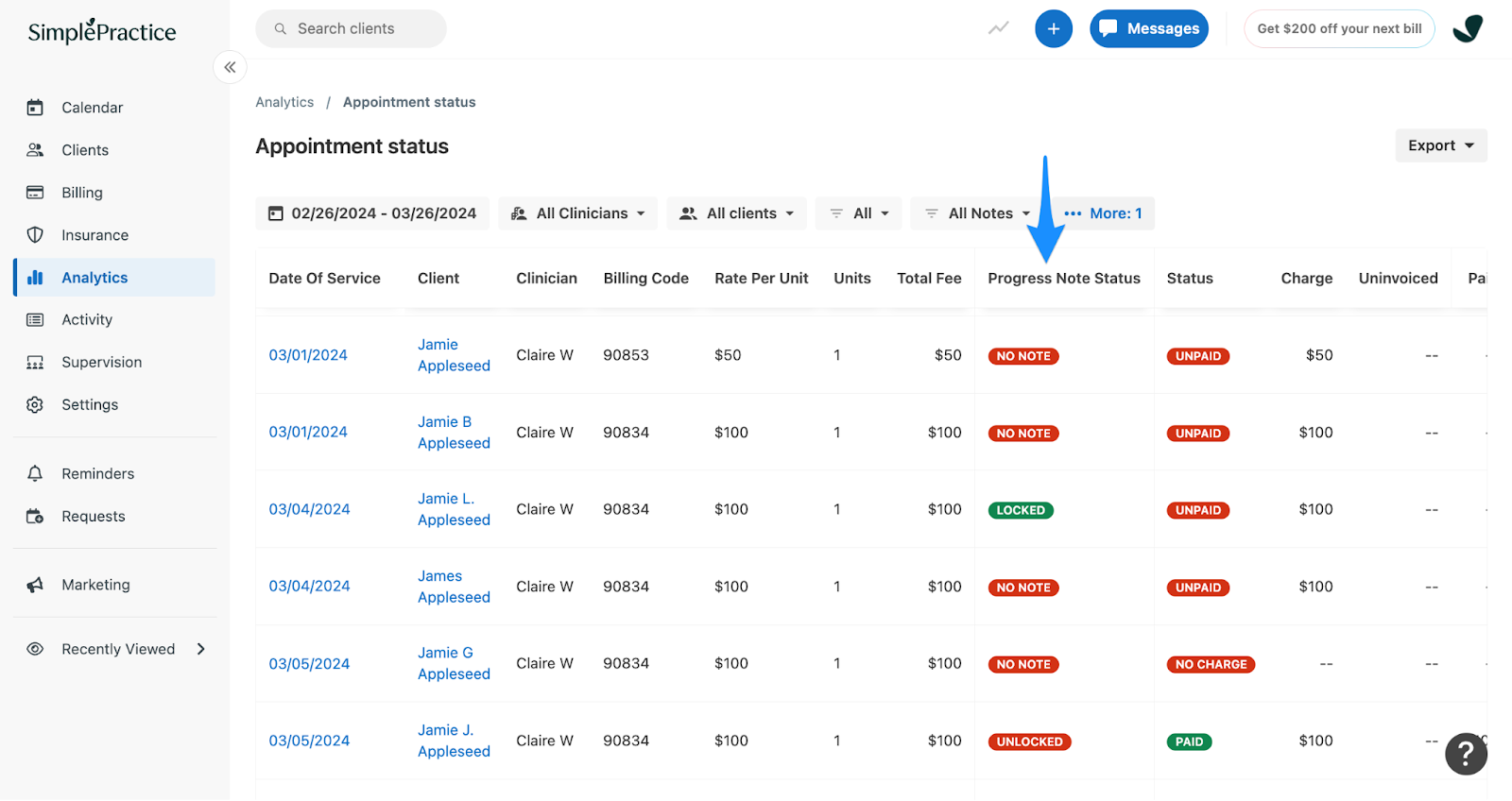This screenshot has height=801, width=1512.
Task: Open client Jamie G Appleseed
Action: pyautogui.click(x=455, y=663)
